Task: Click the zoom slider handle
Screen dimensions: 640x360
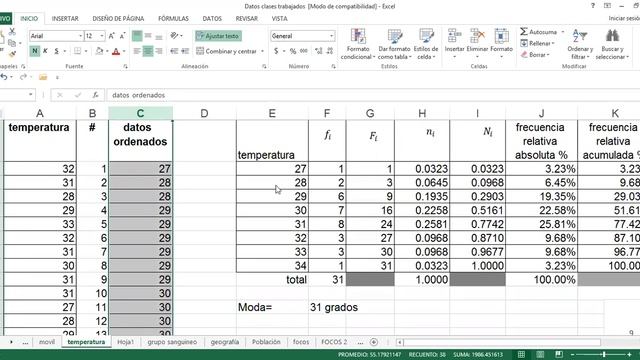Action: pos(604,354)
